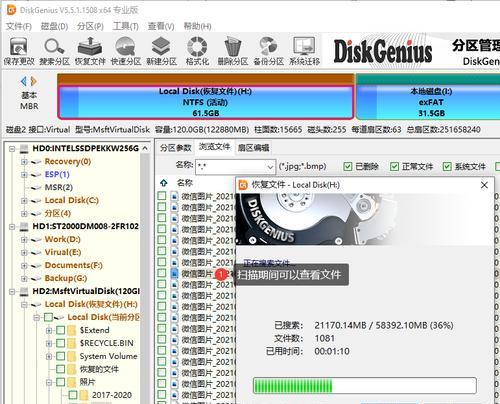500x404 pixels.
Task: Open the 磁盘(D) menu
Action: coord(54,26)
